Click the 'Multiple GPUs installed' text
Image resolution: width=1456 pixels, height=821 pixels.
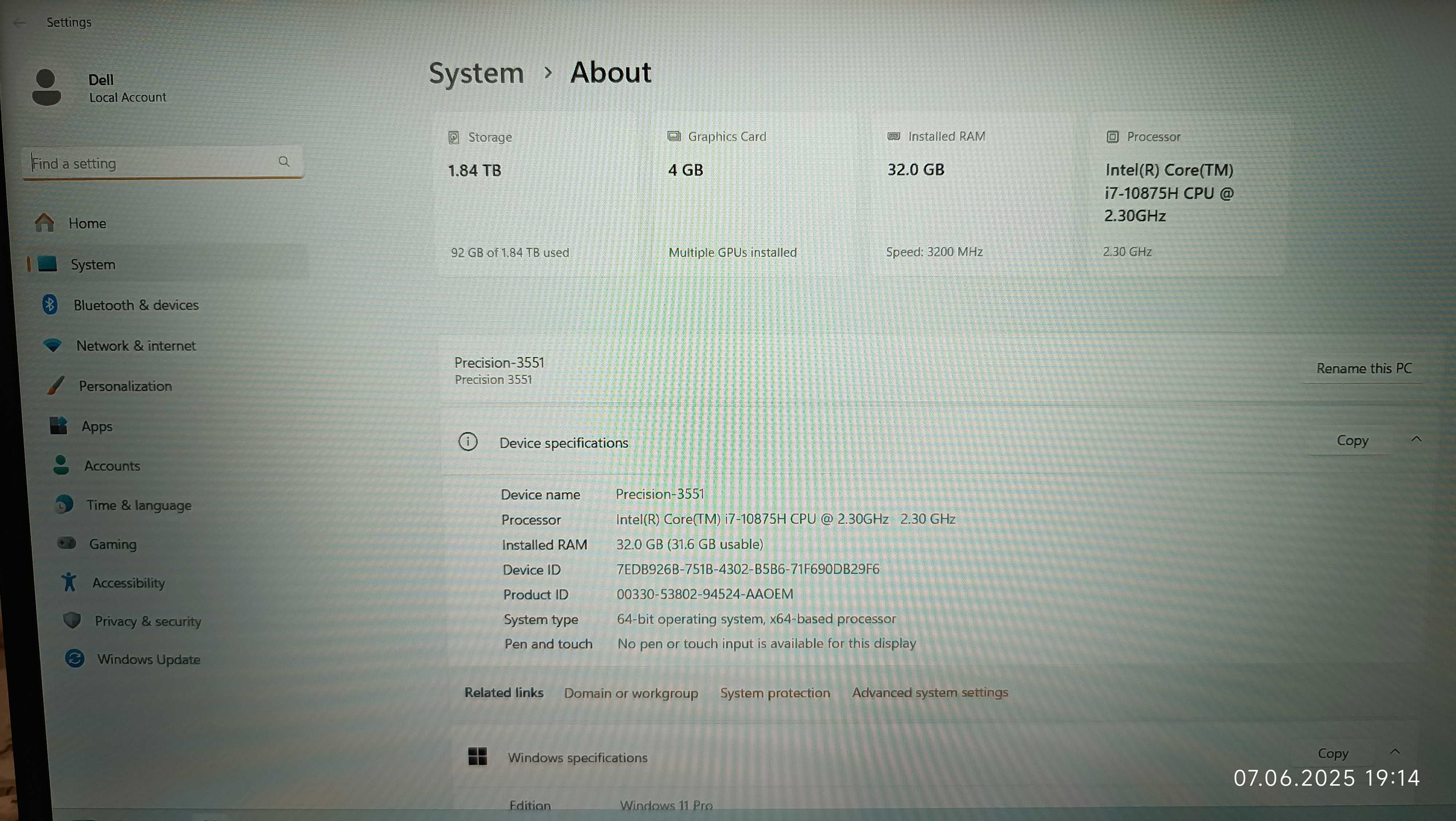[x=732, y=253]
